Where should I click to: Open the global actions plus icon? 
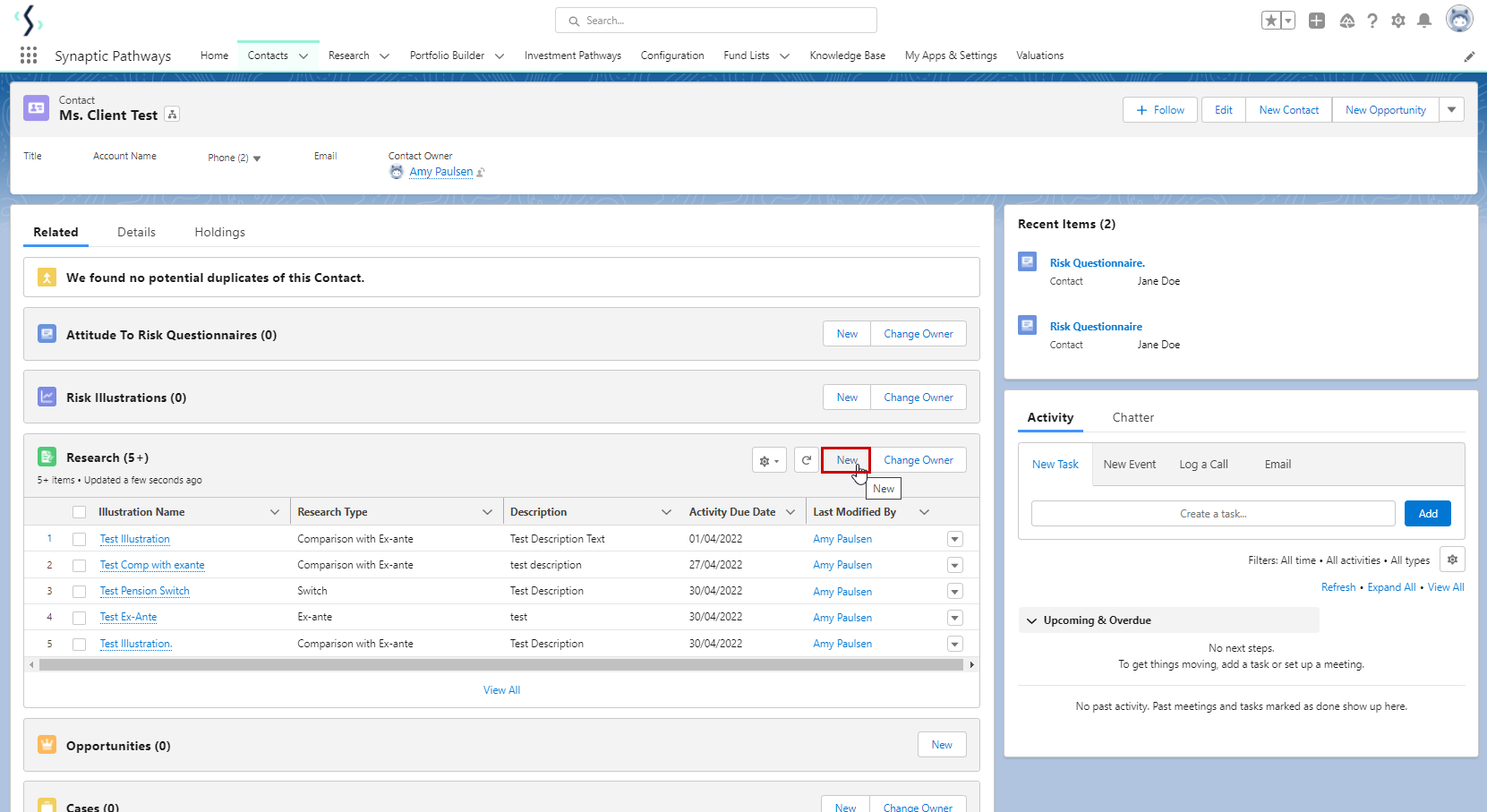tap(1316, 21)
